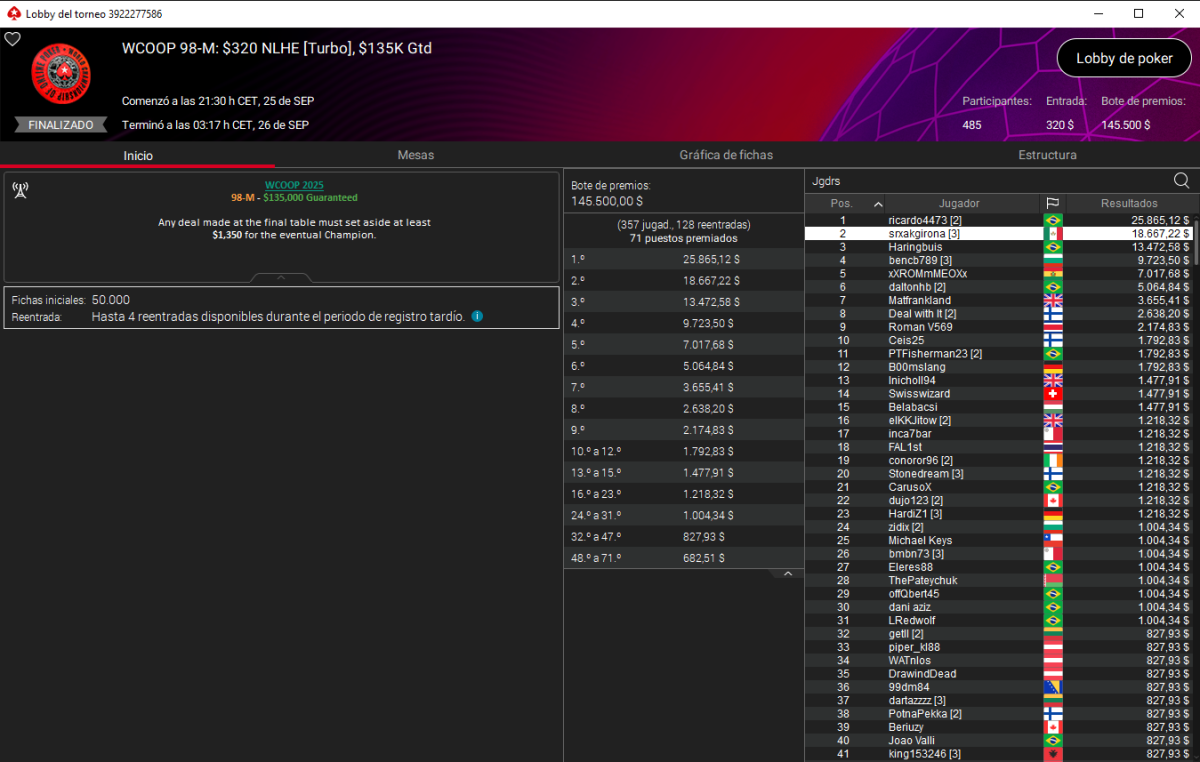
Task: Click the PokerStars logo in title bar
Action: click(12, 14)
